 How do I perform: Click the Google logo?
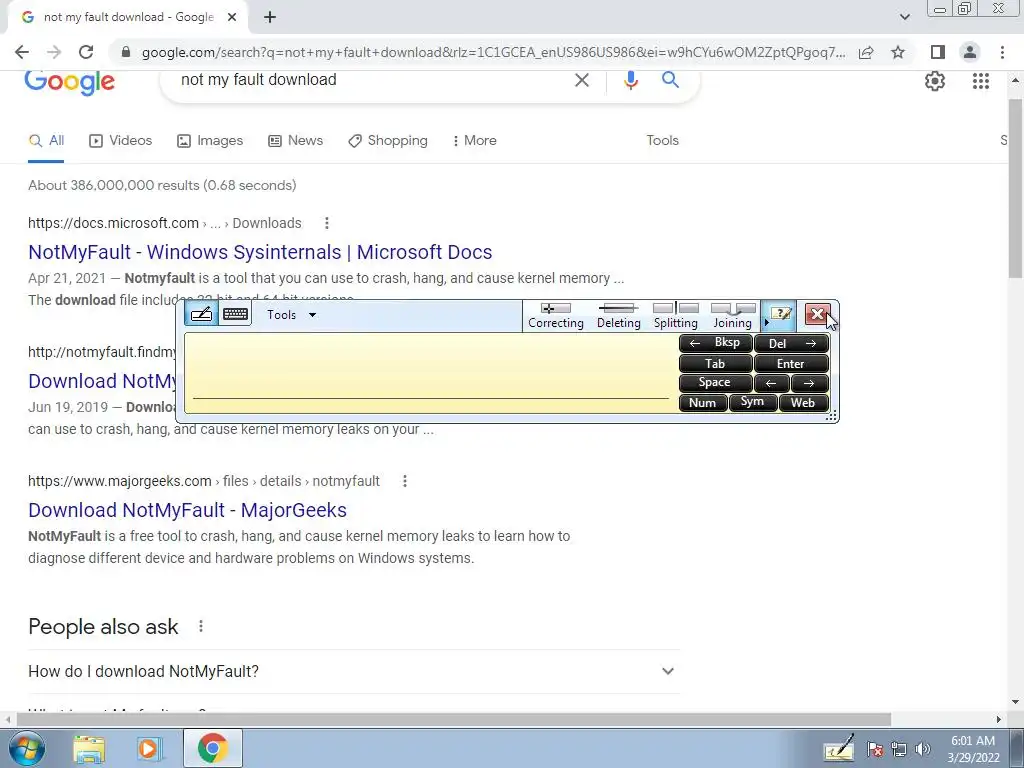[x=69, y=82]
